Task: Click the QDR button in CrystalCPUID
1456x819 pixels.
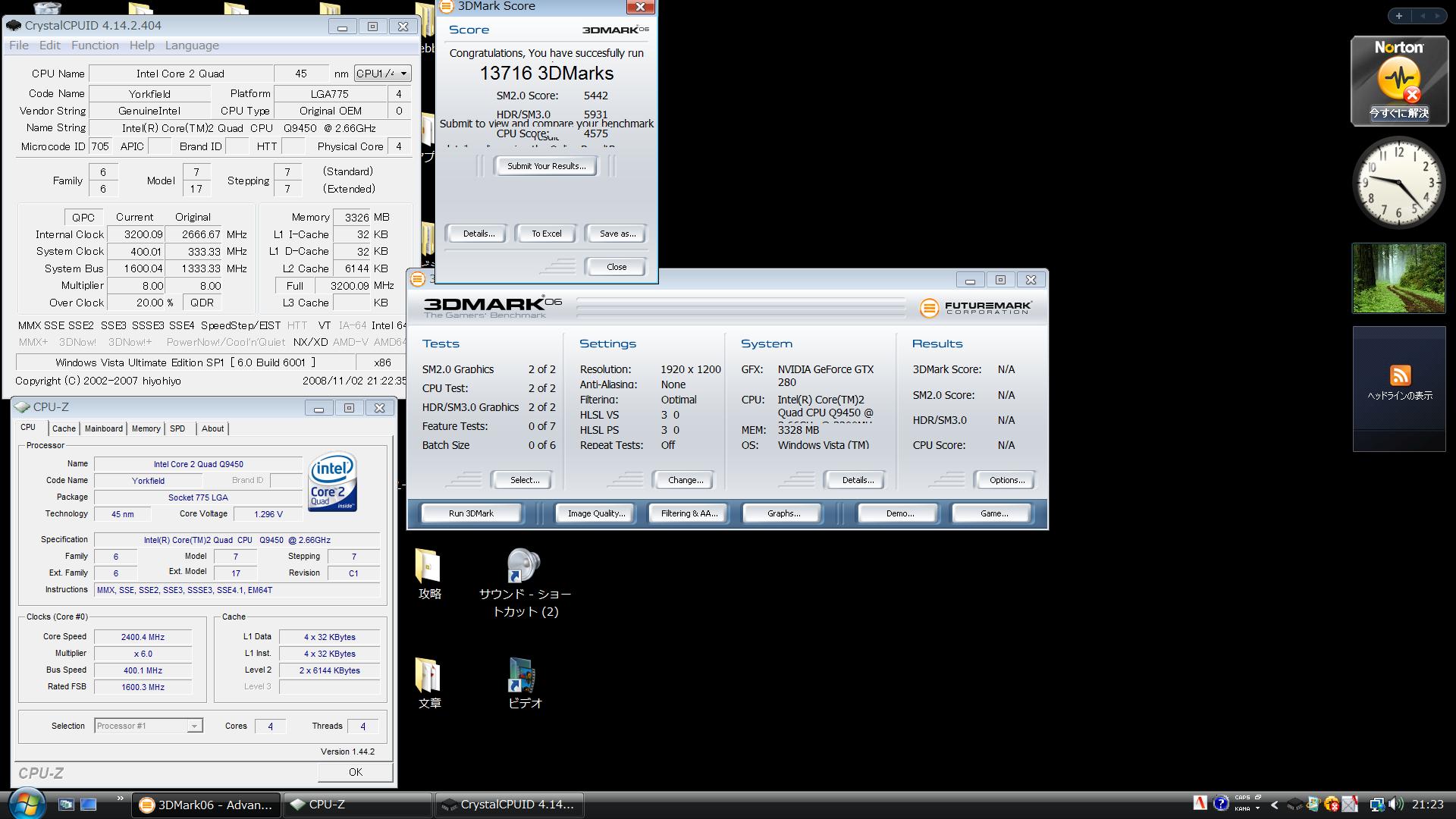Action: click(202, 303)
